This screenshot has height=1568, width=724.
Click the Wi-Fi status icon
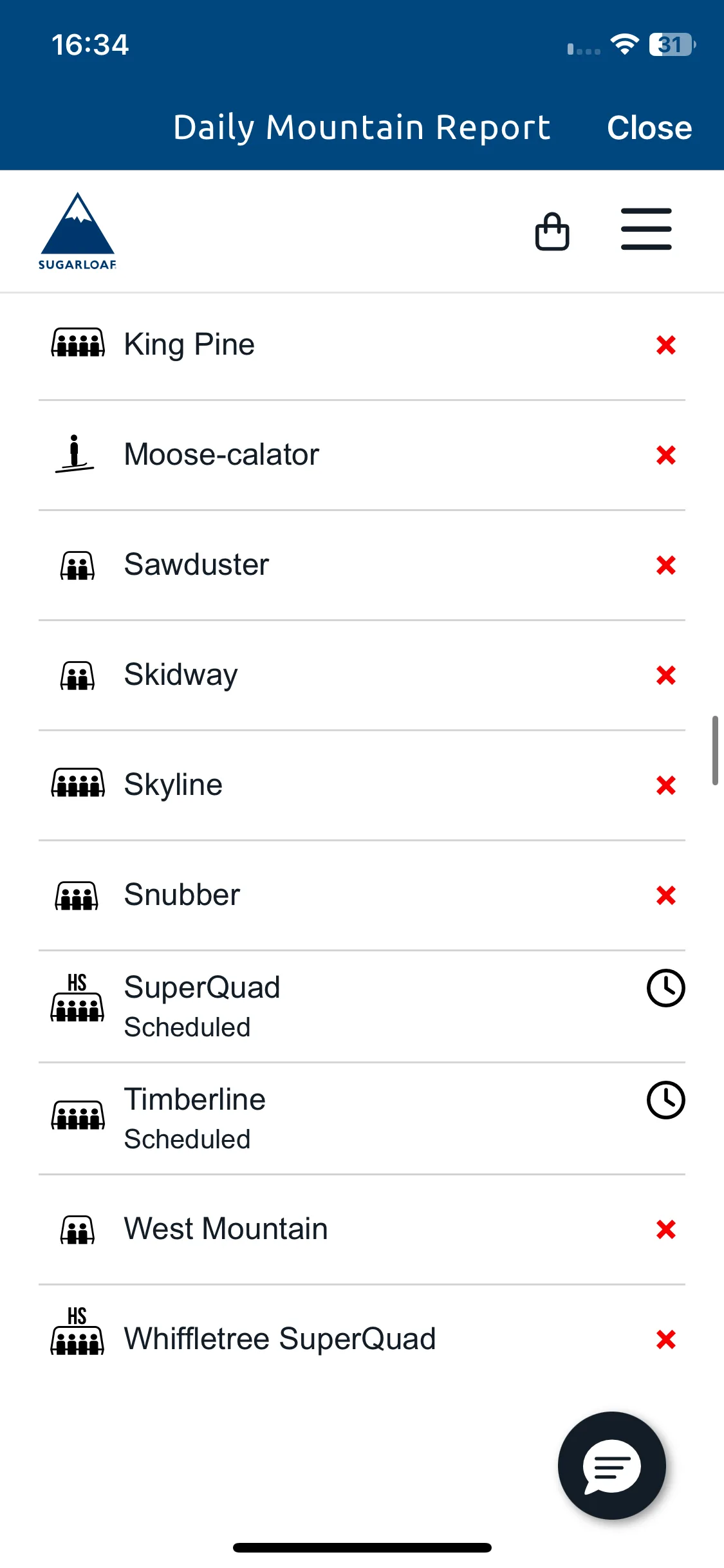coord(624,44)
